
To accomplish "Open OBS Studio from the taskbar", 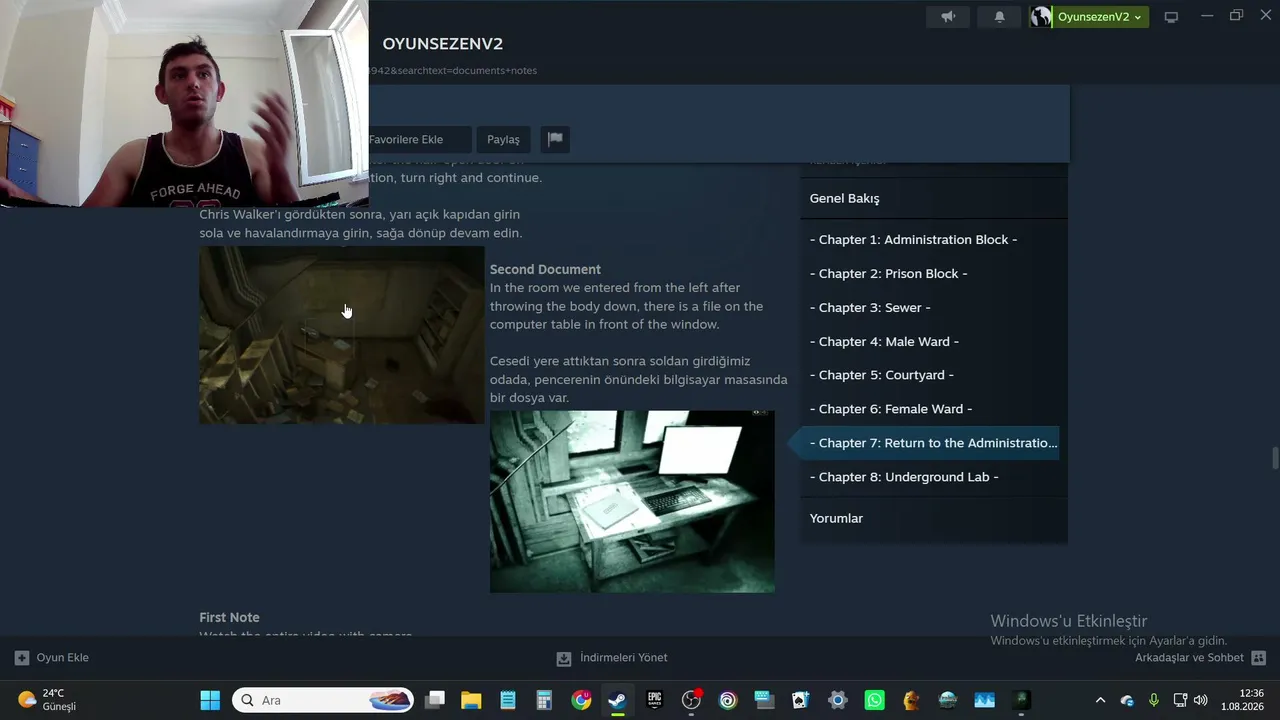I will pyautogui.click(x=691, y=700).
